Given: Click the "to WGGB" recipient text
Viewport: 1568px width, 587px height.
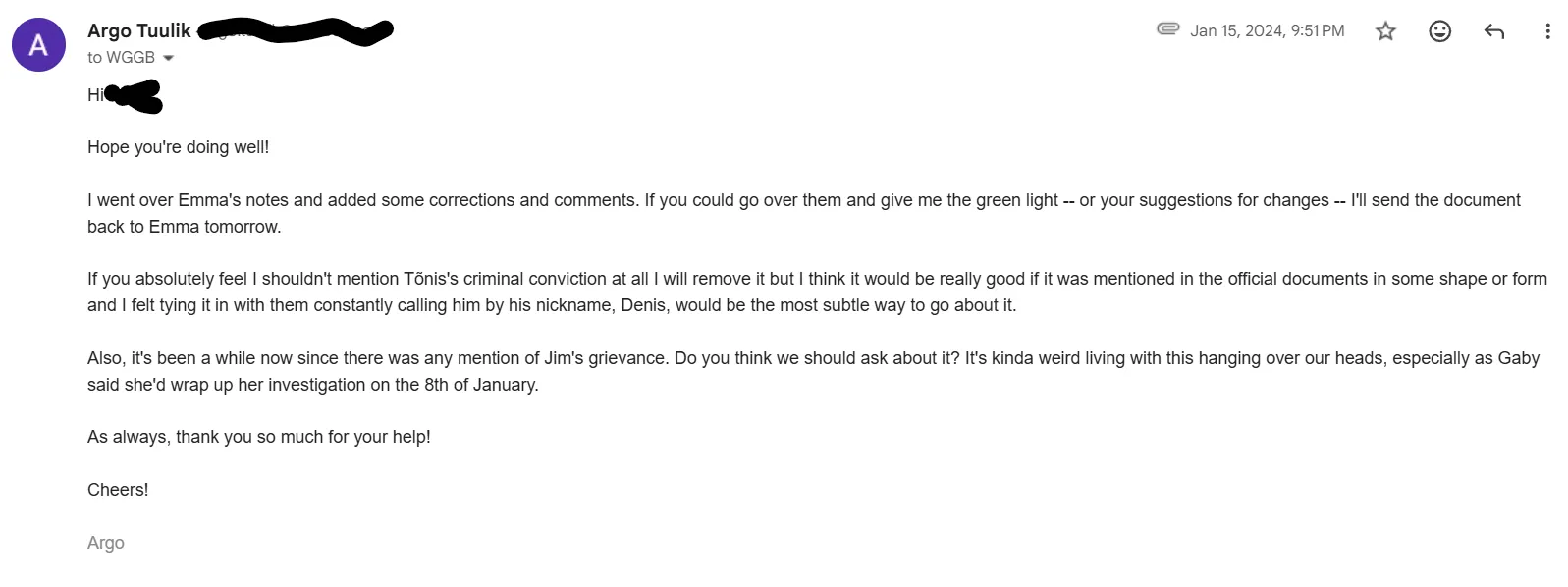Looking at the screenshot, I should coord(121,58).
